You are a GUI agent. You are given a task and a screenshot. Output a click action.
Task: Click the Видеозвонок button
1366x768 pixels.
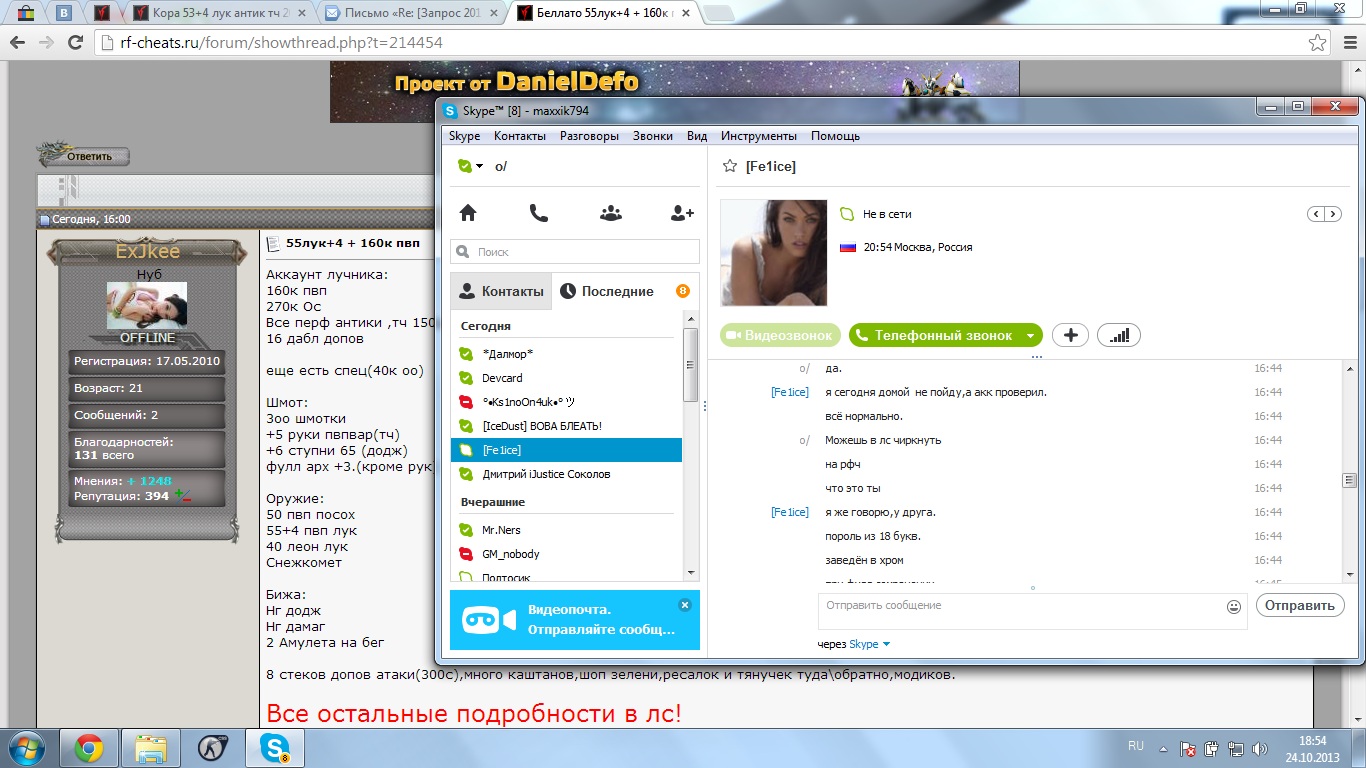coord(781,336)
